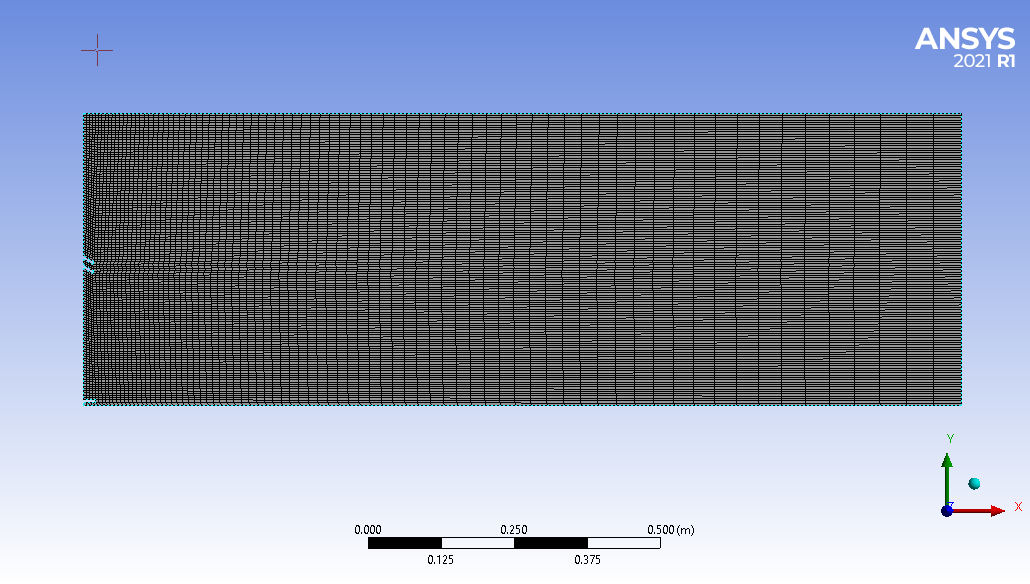The height and width of the screenshot is (584, 1030).
Task: Click the 0.125 label below scale ruler
Action: (x=441, y=560)
